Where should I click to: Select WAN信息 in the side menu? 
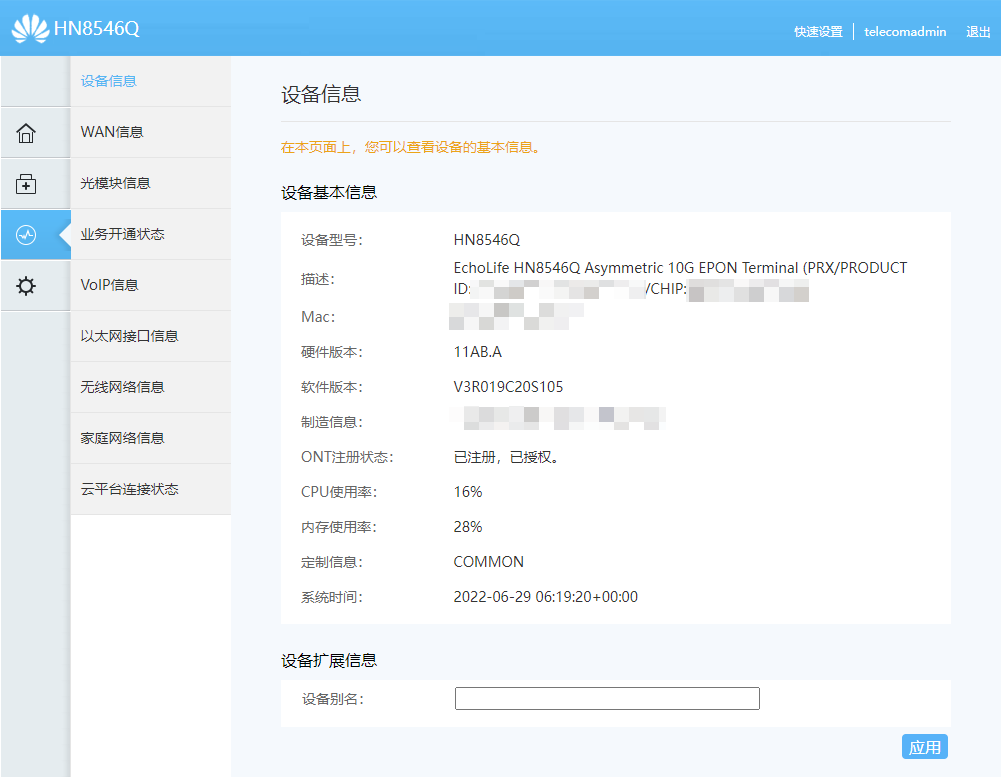112,132
